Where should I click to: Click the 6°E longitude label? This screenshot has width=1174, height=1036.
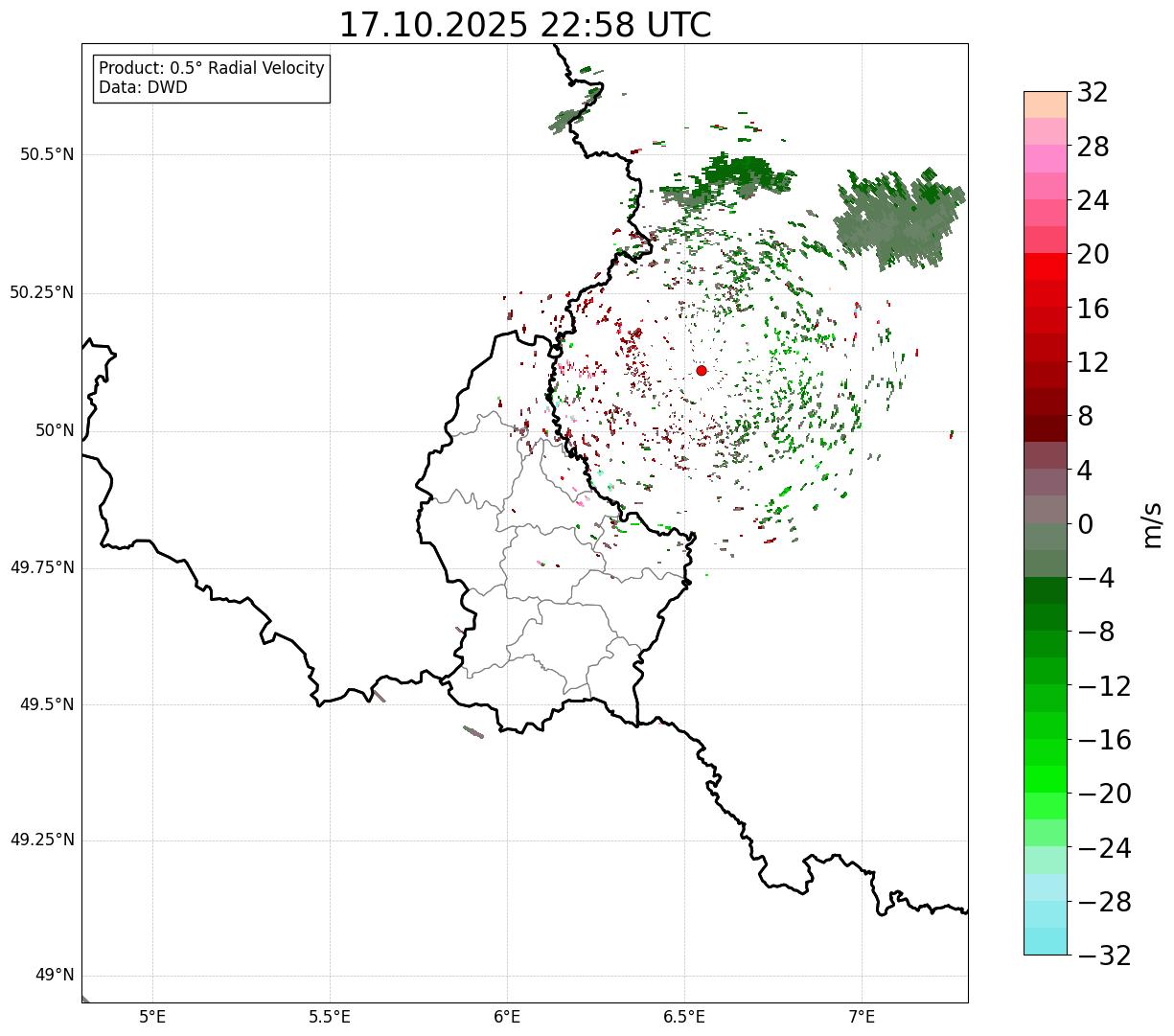coord(507,1017)
